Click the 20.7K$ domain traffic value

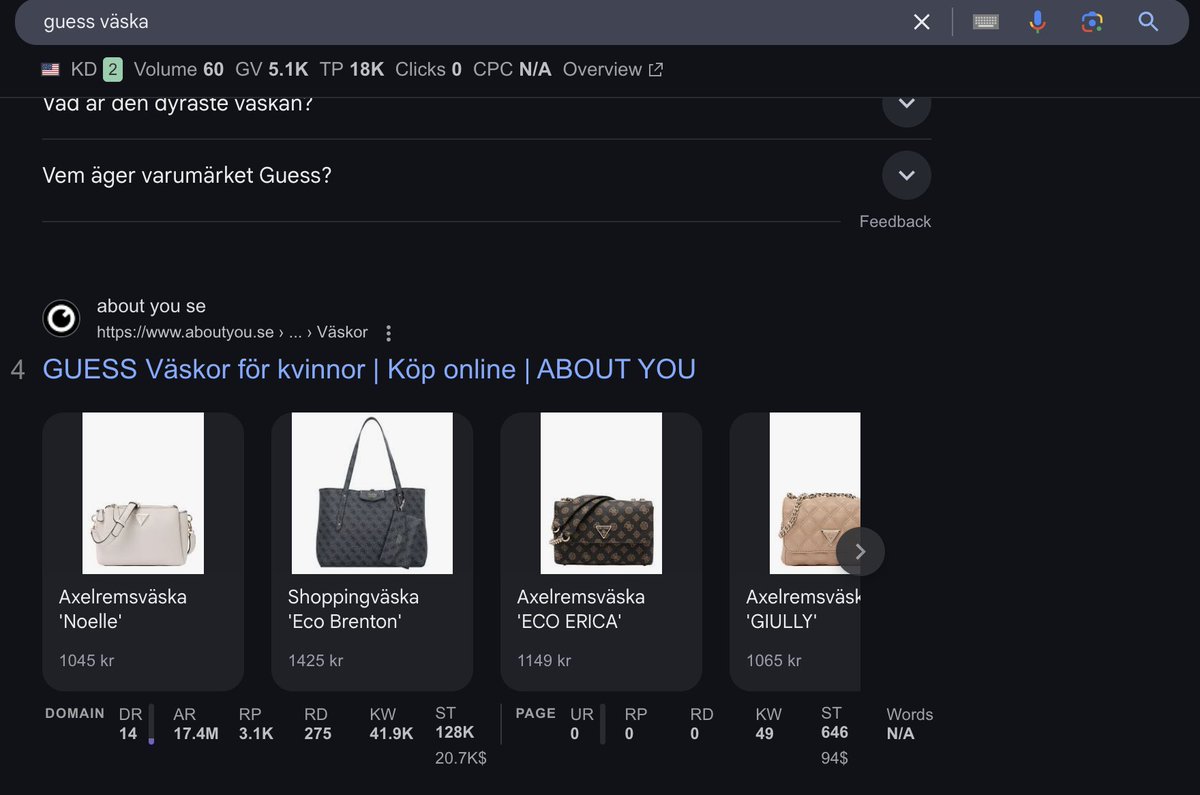461,759
